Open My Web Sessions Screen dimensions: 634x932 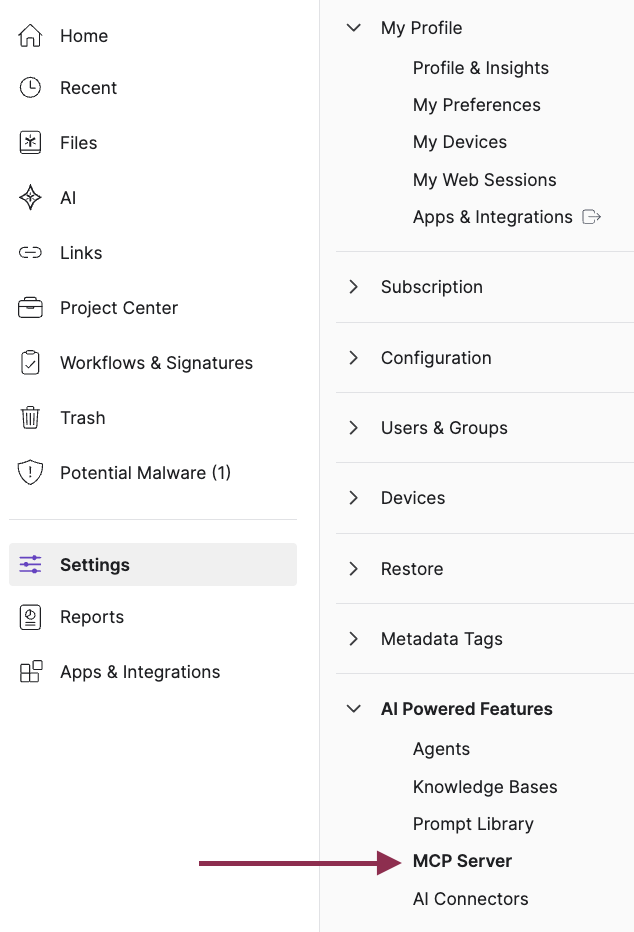485,180
